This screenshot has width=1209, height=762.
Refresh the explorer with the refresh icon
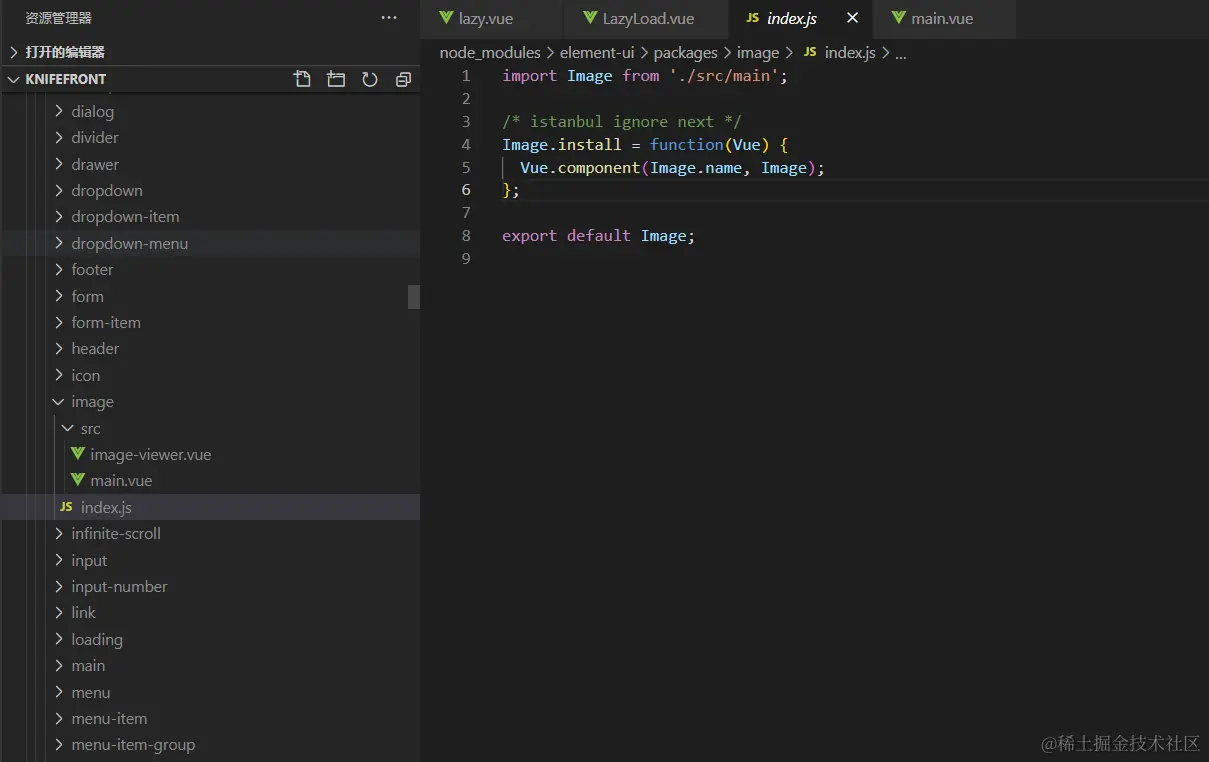(370, 79)
